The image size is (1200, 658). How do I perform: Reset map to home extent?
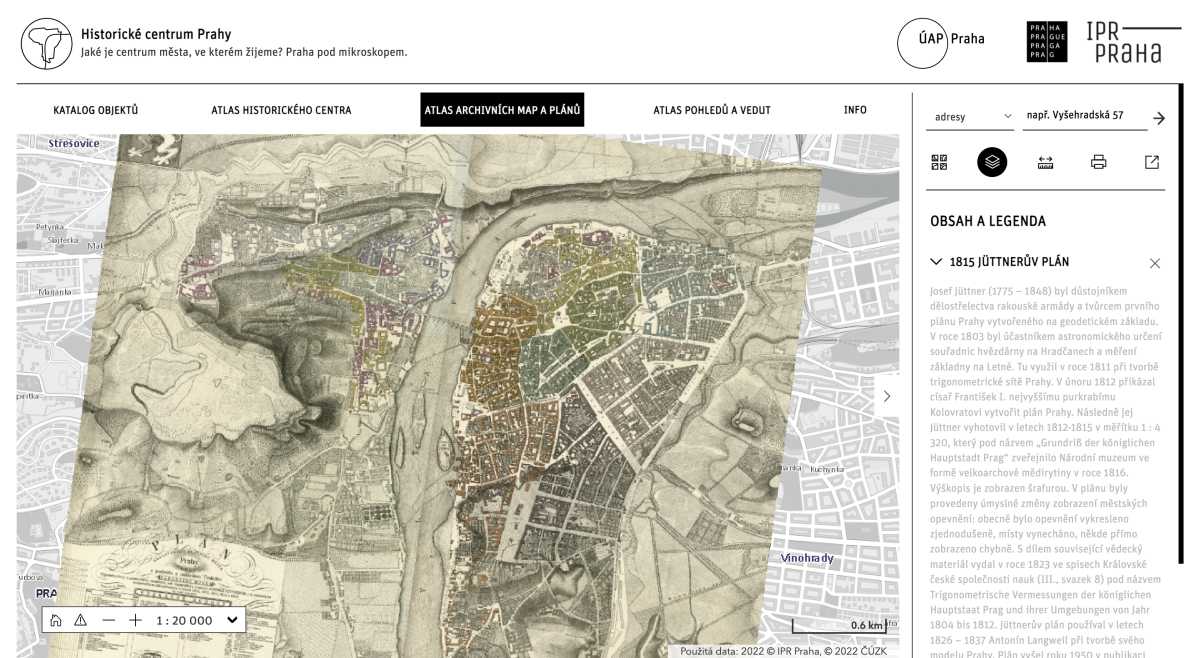tap(56, 620)
